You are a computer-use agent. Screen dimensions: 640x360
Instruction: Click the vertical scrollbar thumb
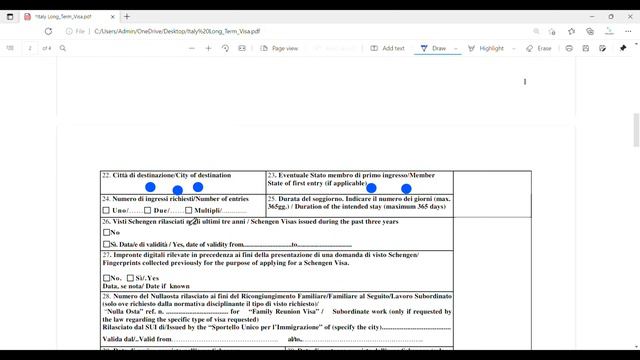pos(636,130)
